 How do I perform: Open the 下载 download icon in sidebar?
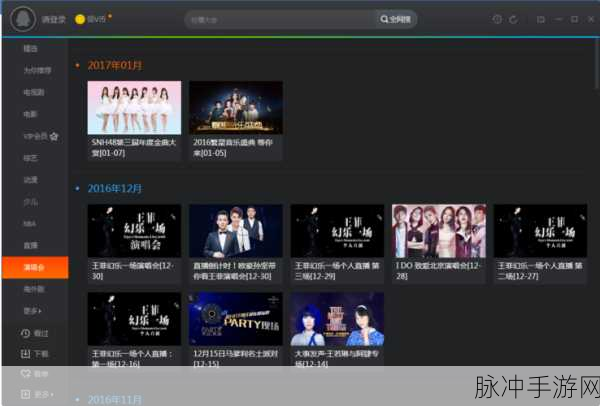pyautogui.click(x=25, y=354)
